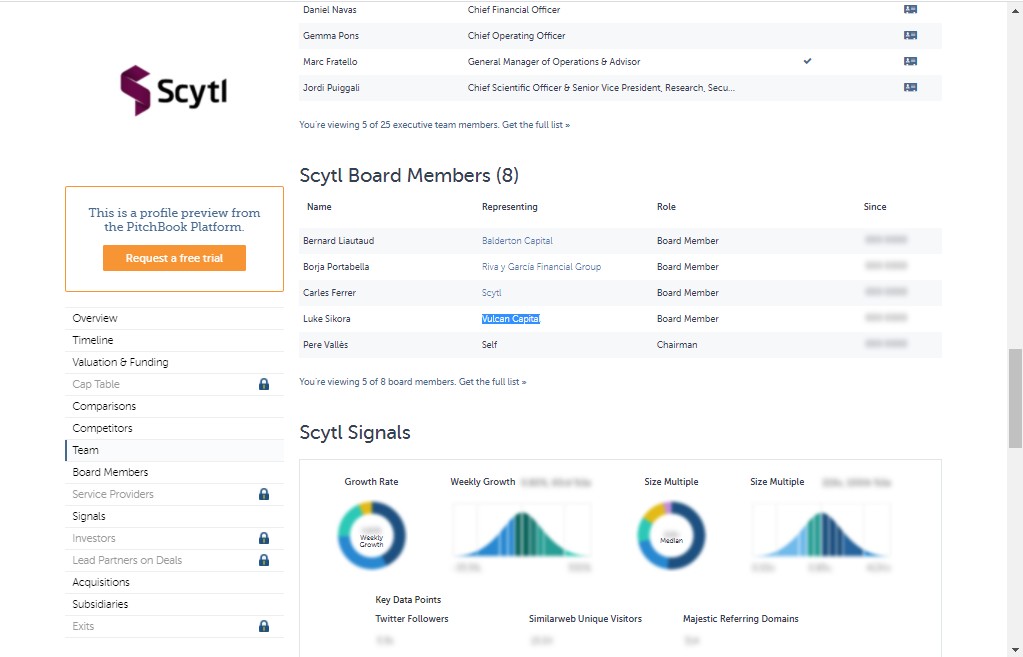Click the scrollbar down arrow
The height and width of the screenshot is (657, 1023).
pos(1015,650)
